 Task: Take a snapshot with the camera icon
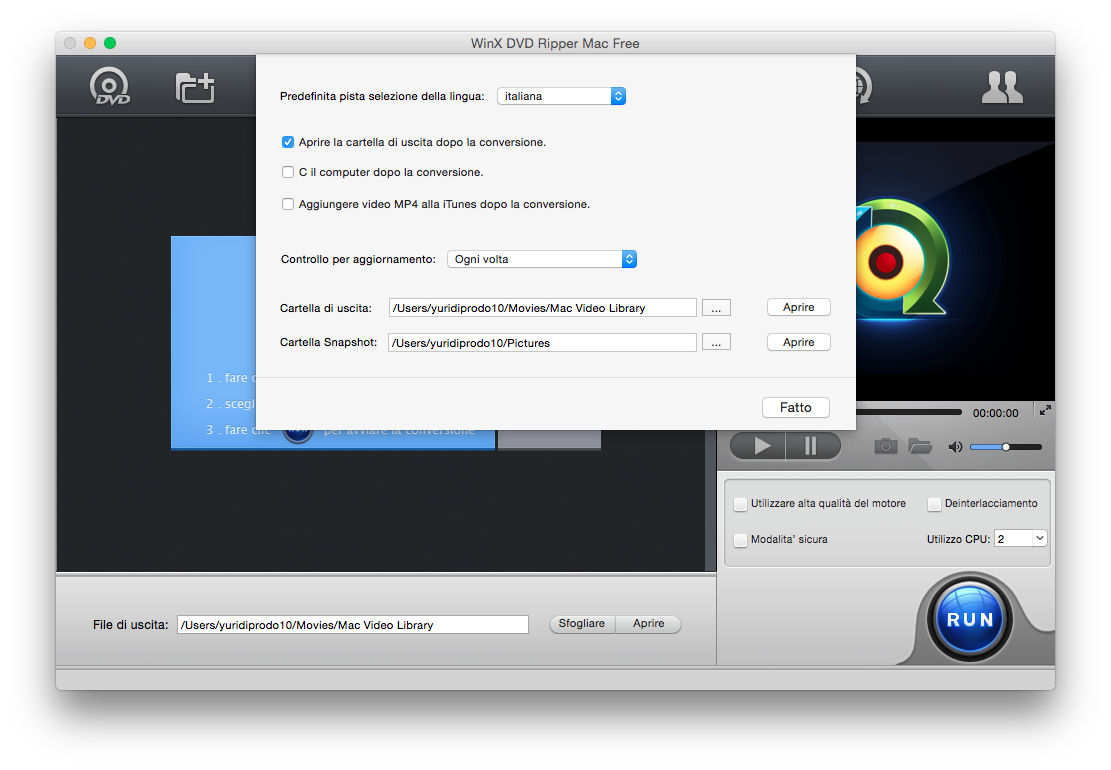[885, 446]
